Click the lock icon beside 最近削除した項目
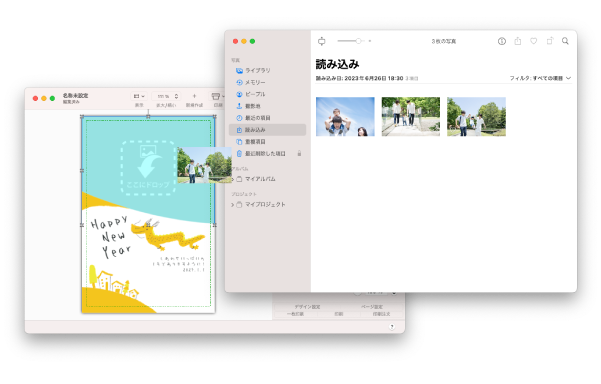 click(x=299, y=154)
